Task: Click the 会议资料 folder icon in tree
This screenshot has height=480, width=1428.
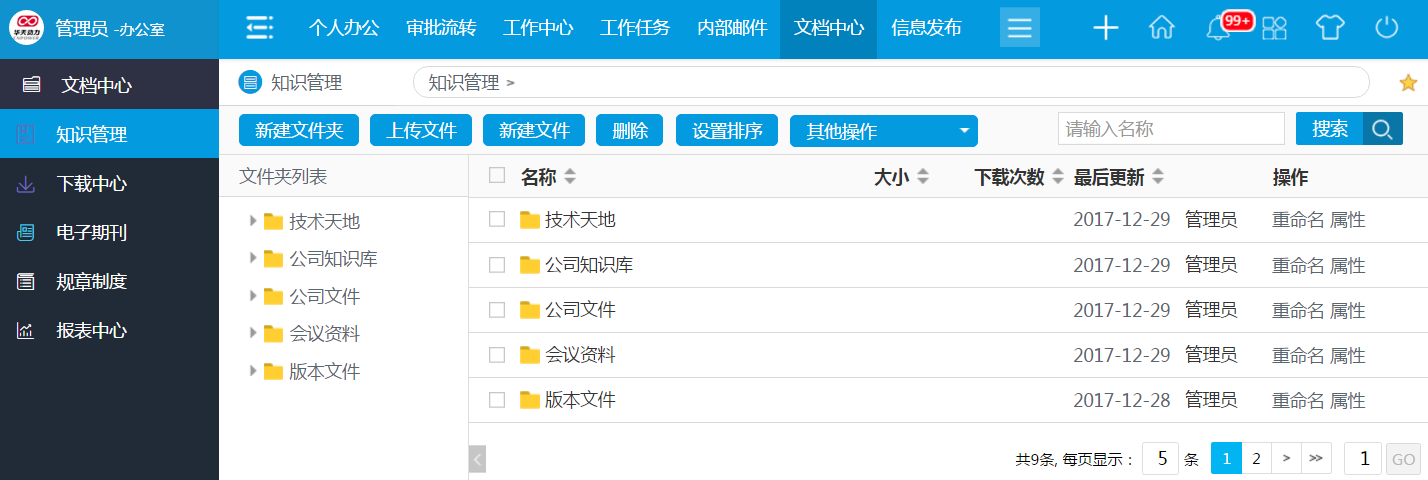Action: coord(274,334)
